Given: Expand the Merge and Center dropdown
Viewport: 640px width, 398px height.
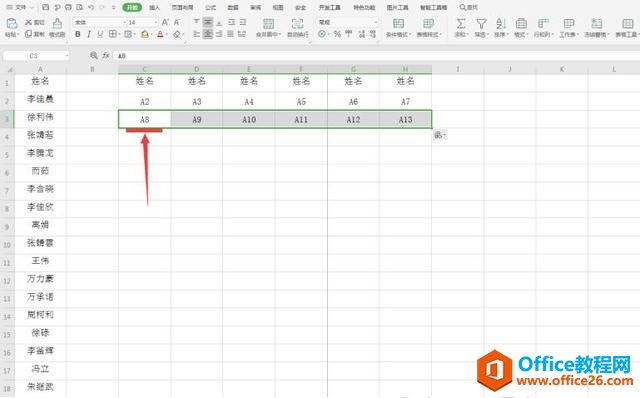Looking at the screenshot, I should (x=269, y=35).
